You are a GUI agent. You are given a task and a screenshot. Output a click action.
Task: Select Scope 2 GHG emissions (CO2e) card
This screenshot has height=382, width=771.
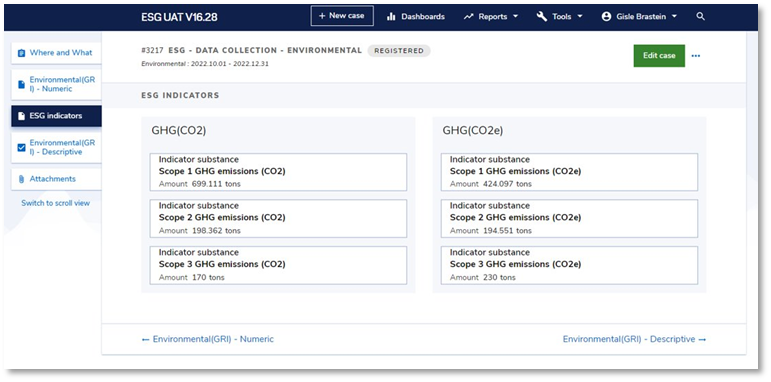coord(569,218)
